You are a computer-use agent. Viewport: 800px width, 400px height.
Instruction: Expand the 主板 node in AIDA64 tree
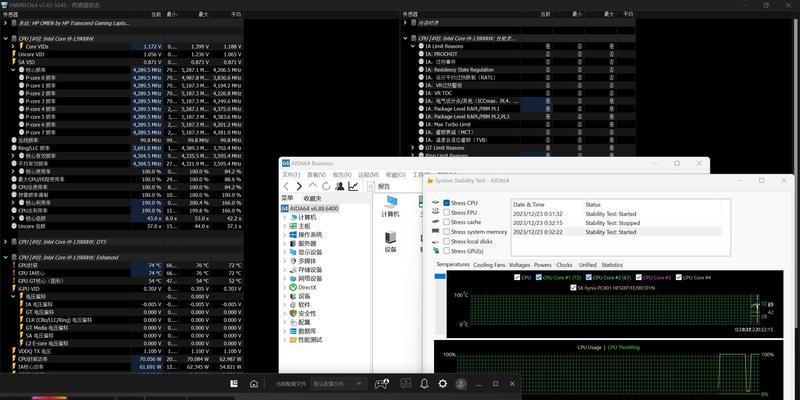(x=285, y=226)
